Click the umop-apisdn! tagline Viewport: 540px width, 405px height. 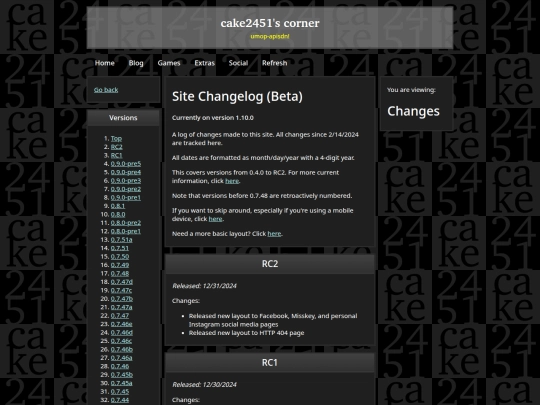pyautogui.click(x=270, y=36)
